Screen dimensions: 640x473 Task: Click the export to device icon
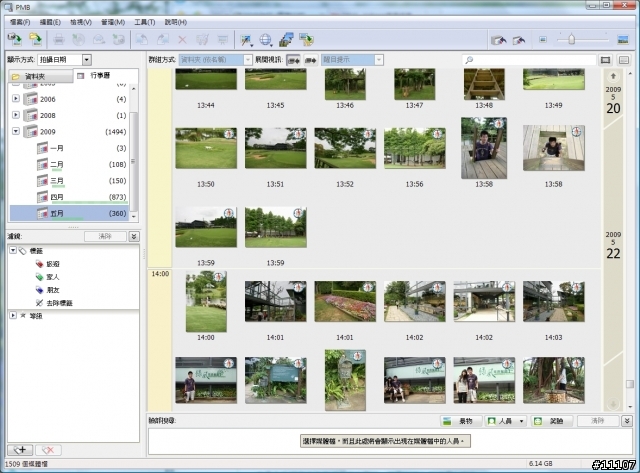(x=306, y=40)
